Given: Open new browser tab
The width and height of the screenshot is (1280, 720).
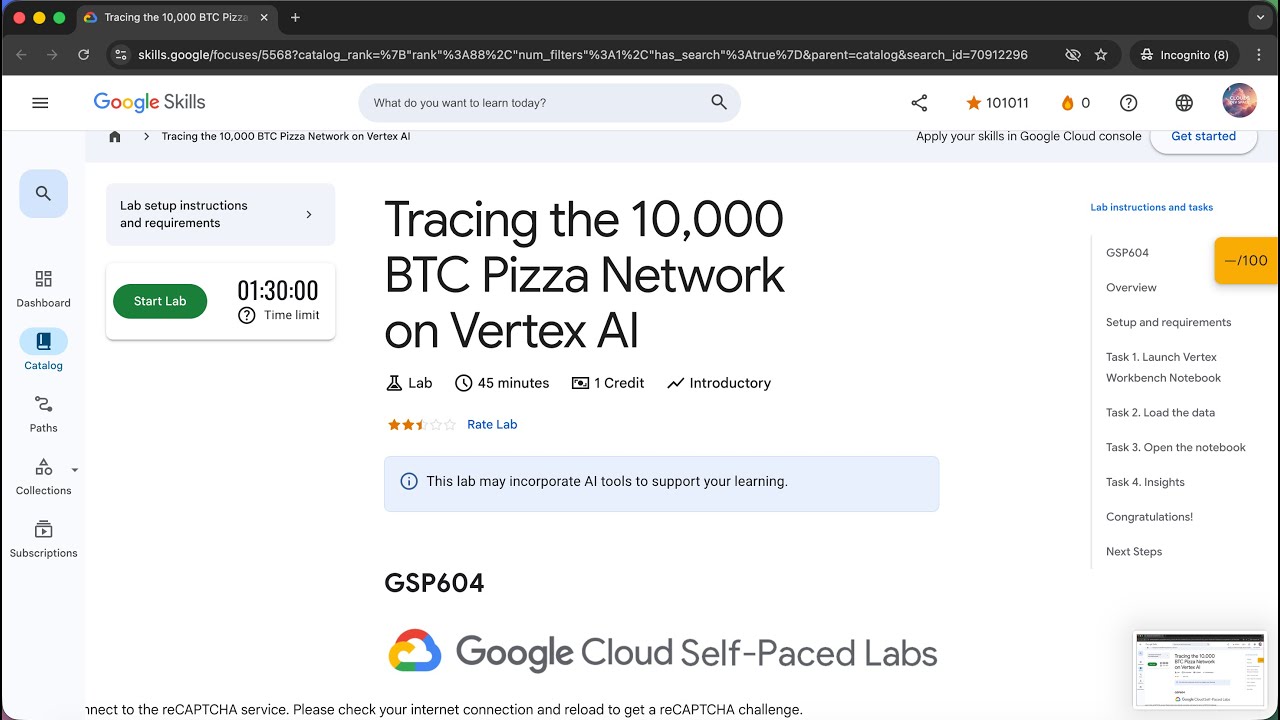Looking at the screenshot, I should pyautogui.click(x=295, y=17).
